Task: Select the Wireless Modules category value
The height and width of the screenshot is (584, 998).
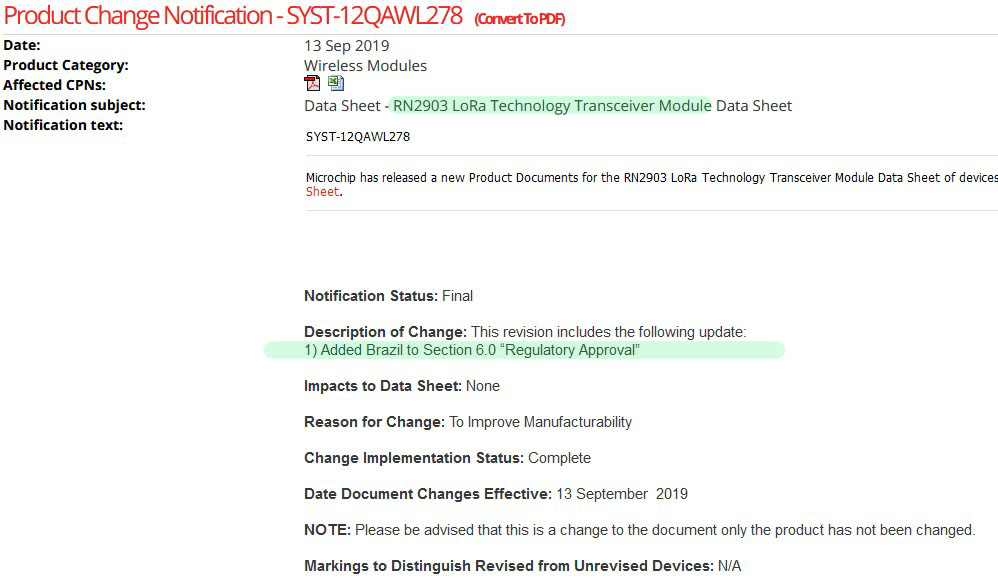Action: coord(365,66)
